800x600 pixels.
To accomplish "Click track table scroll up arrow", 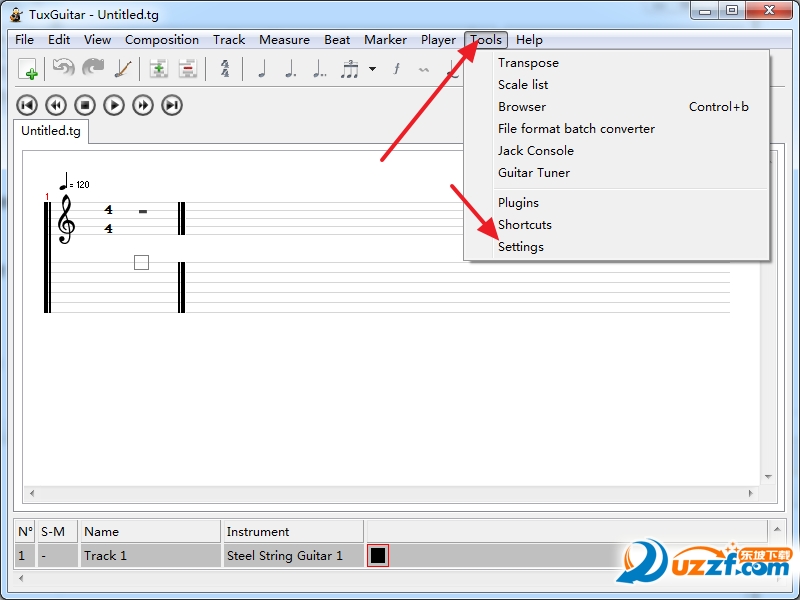I will 777,530.
